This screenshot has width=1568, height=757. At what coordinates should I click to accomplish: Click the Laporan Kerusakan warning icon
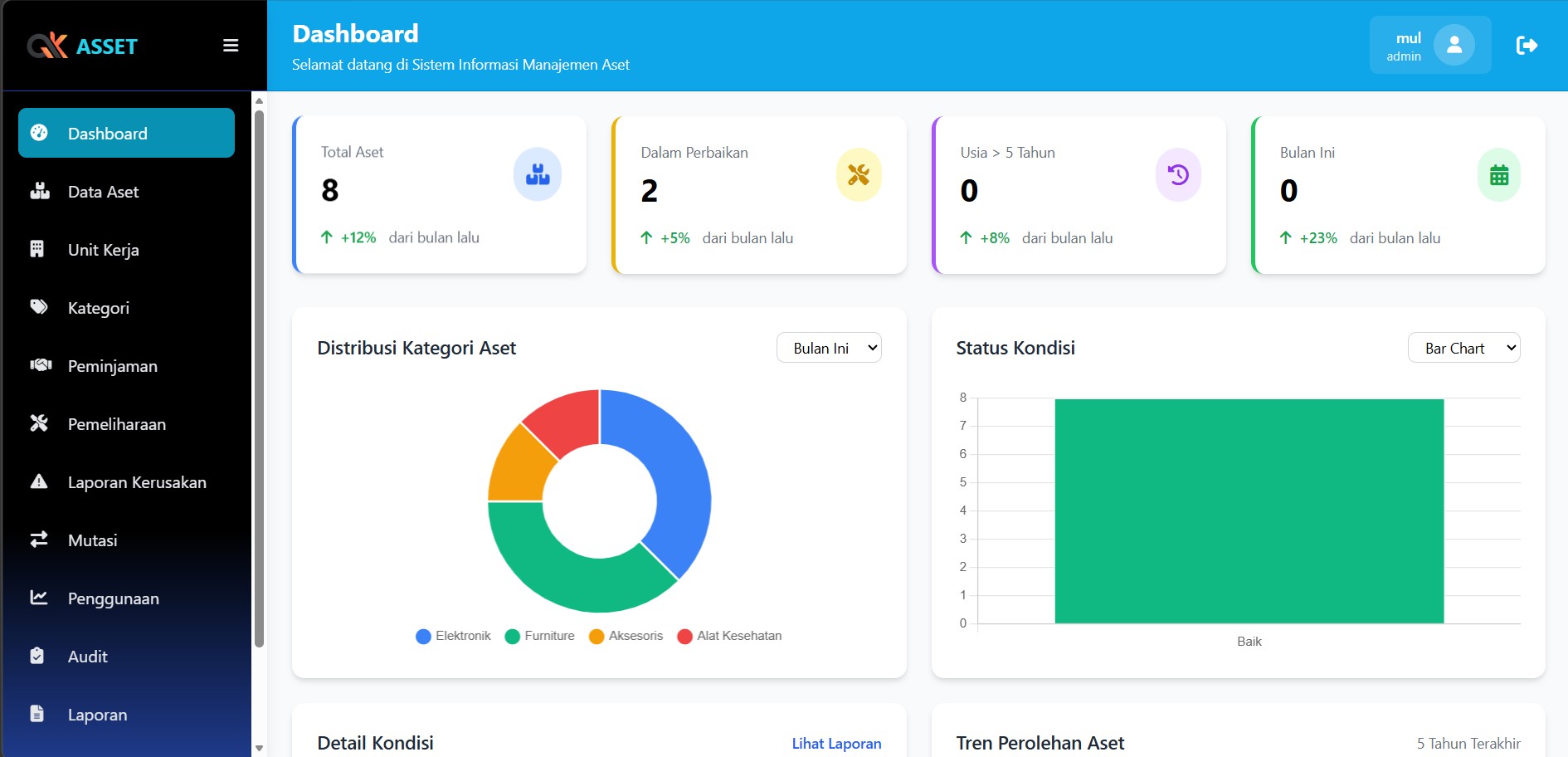point(39,482)
